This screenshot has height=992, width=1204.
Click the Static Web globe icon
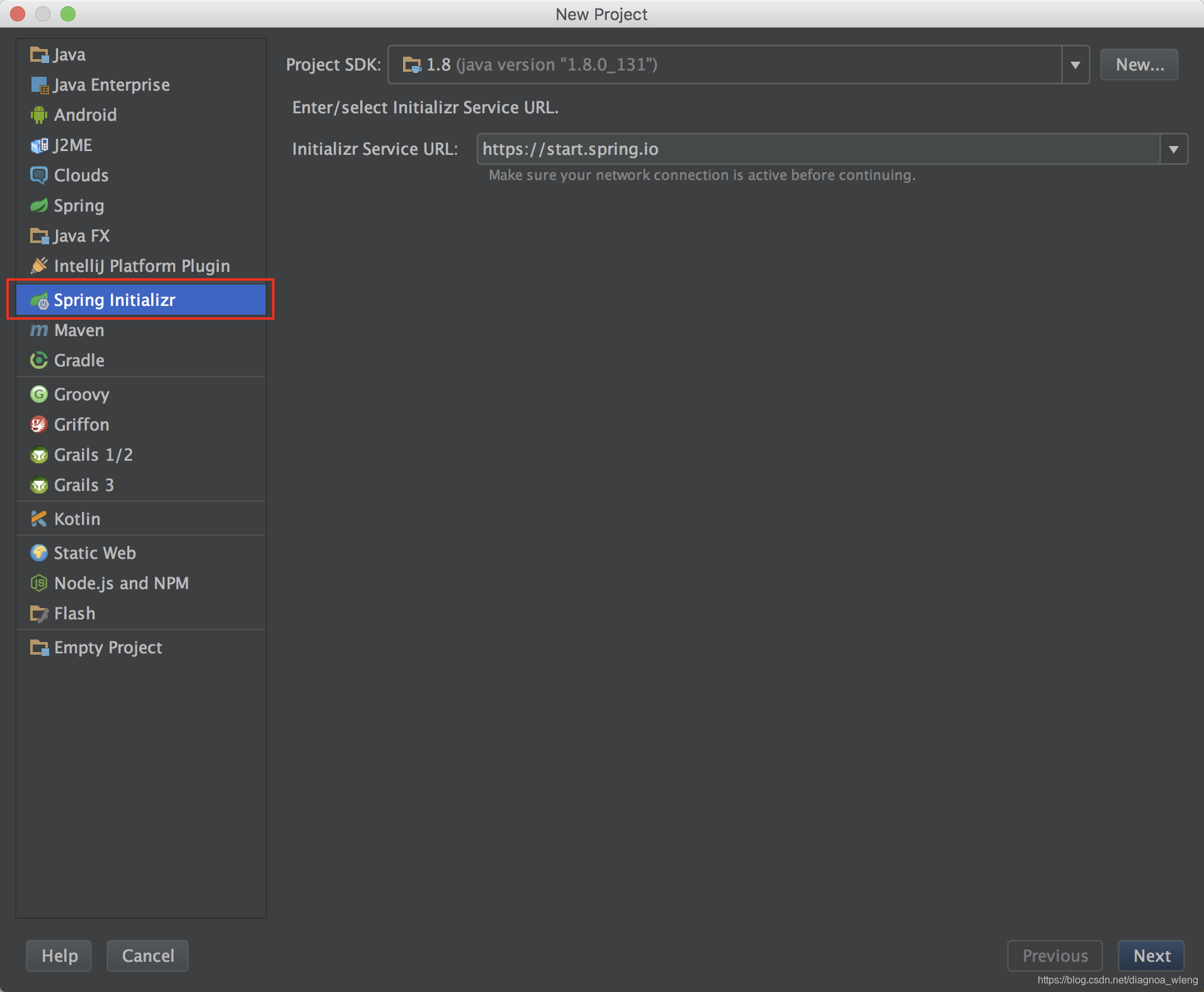39,553
